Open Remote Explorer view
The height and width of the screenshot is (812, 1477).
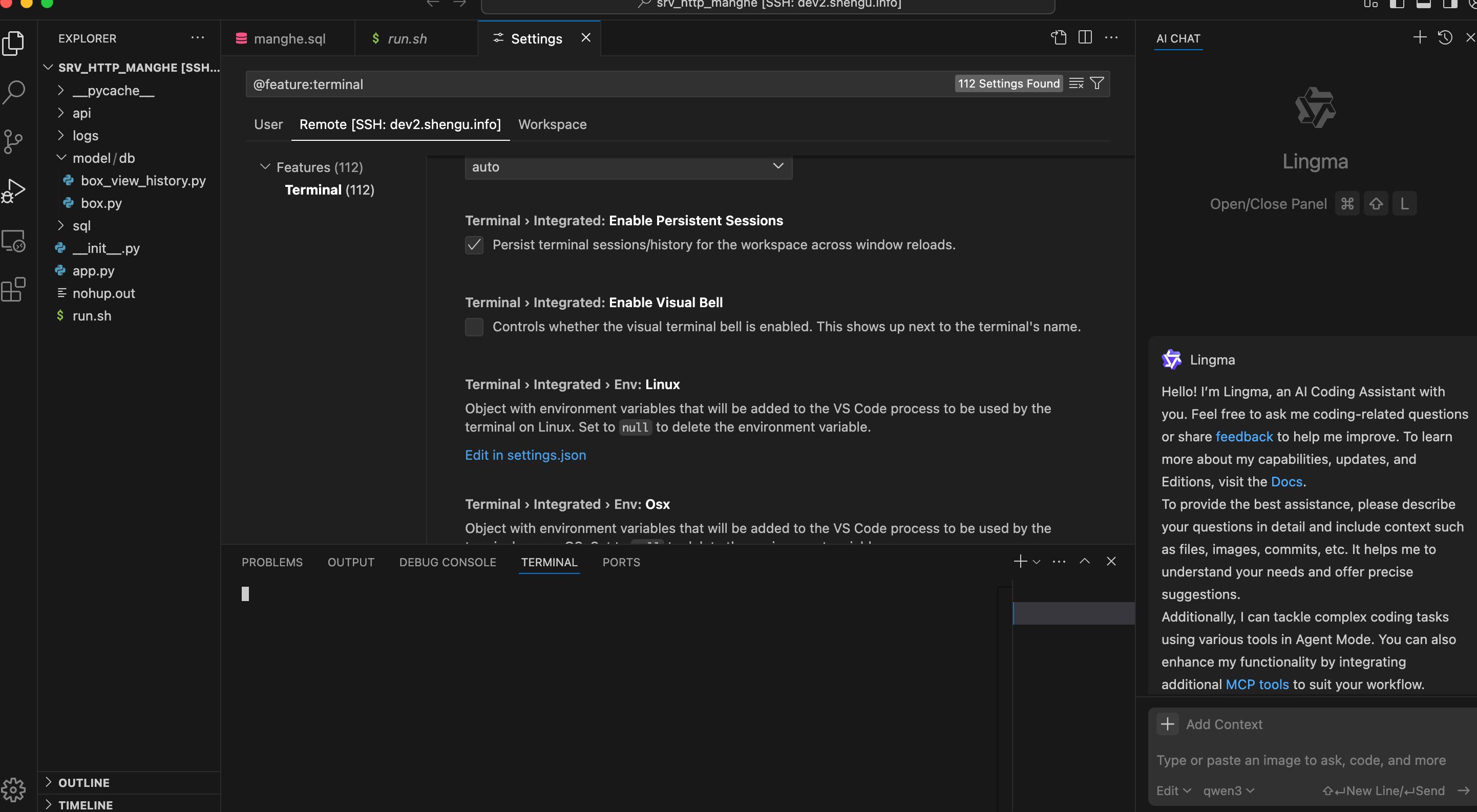click(14, 241)
